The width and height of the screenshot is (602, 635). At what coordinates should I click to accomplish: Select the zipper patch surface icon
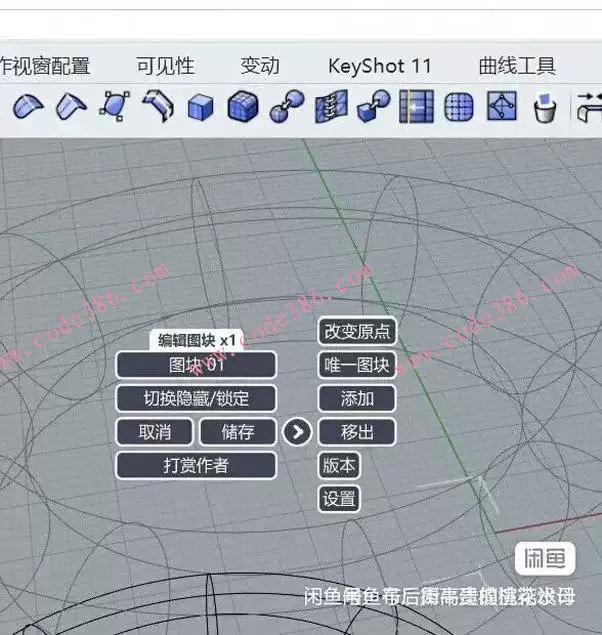[x=331, y=107]
